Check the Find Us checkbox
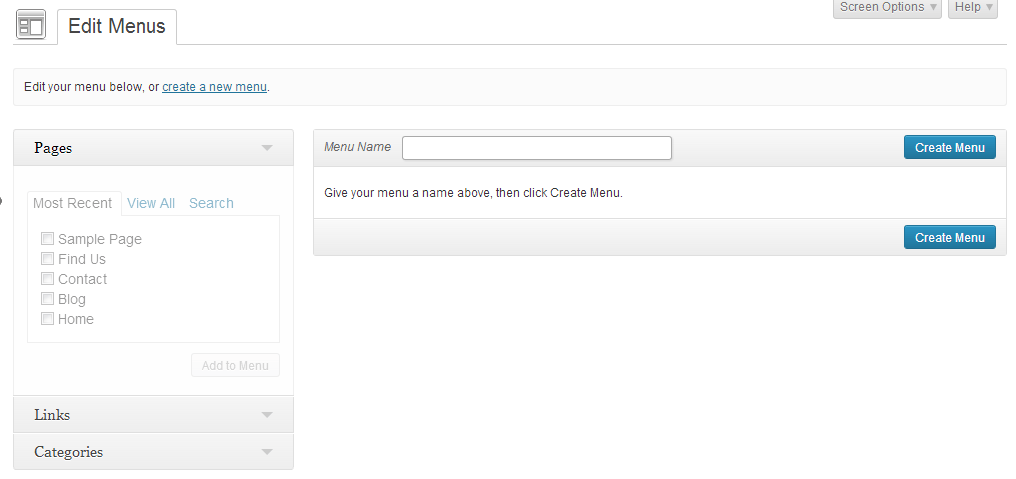The width and height of the screenshot is (1016, 479). (47, 259)
